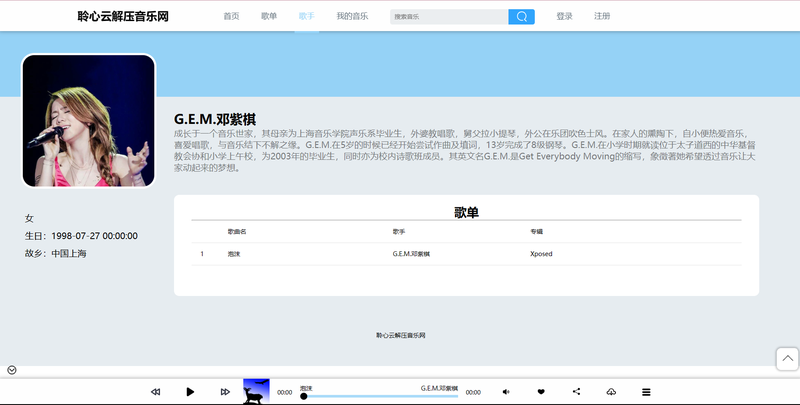Click the song title 泡沫 in player bar
This screenshot has height=405, width=800.
point(306,388)
